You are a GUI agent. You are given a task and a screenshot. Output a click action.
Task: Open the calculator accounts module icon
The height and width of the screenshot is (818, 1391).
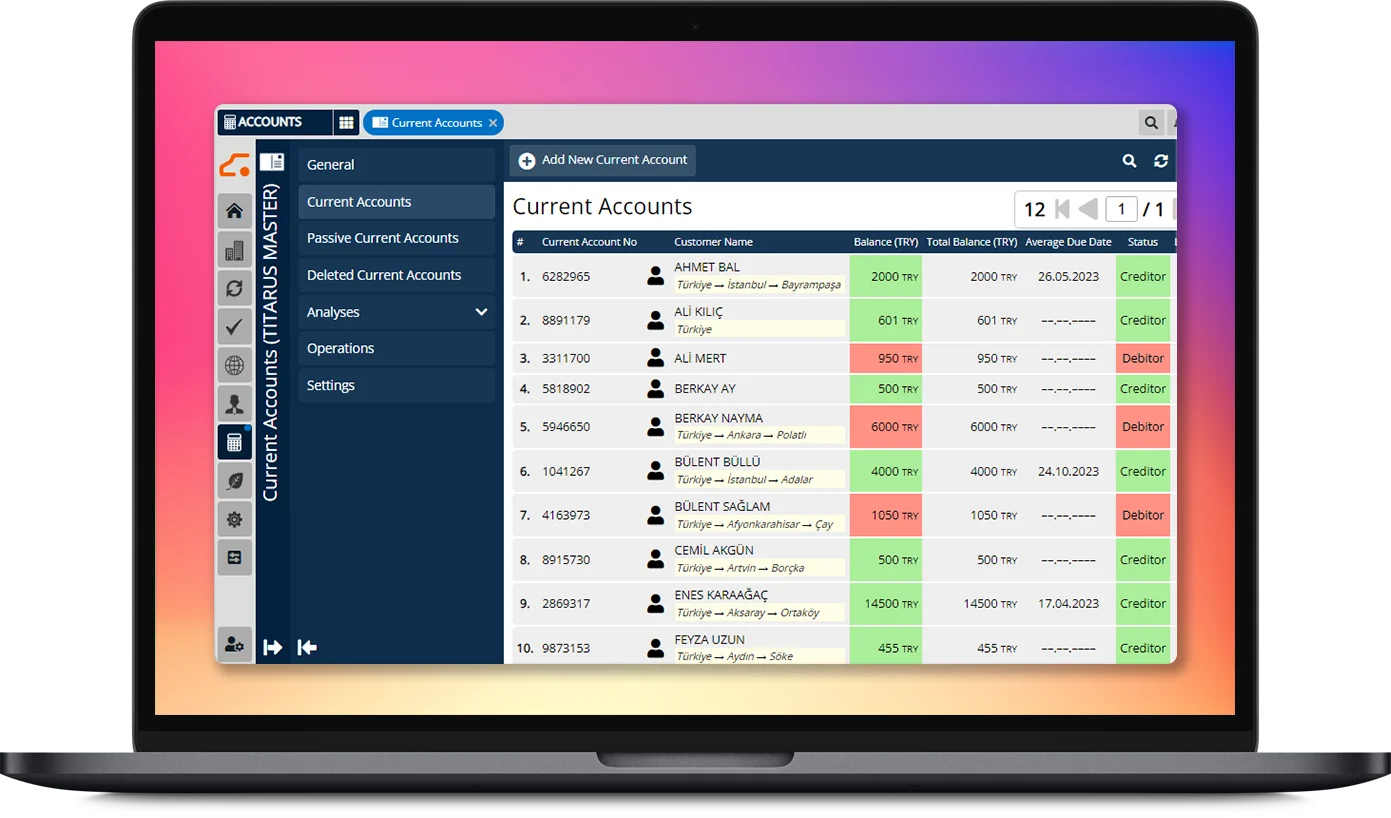click(234, 442)
